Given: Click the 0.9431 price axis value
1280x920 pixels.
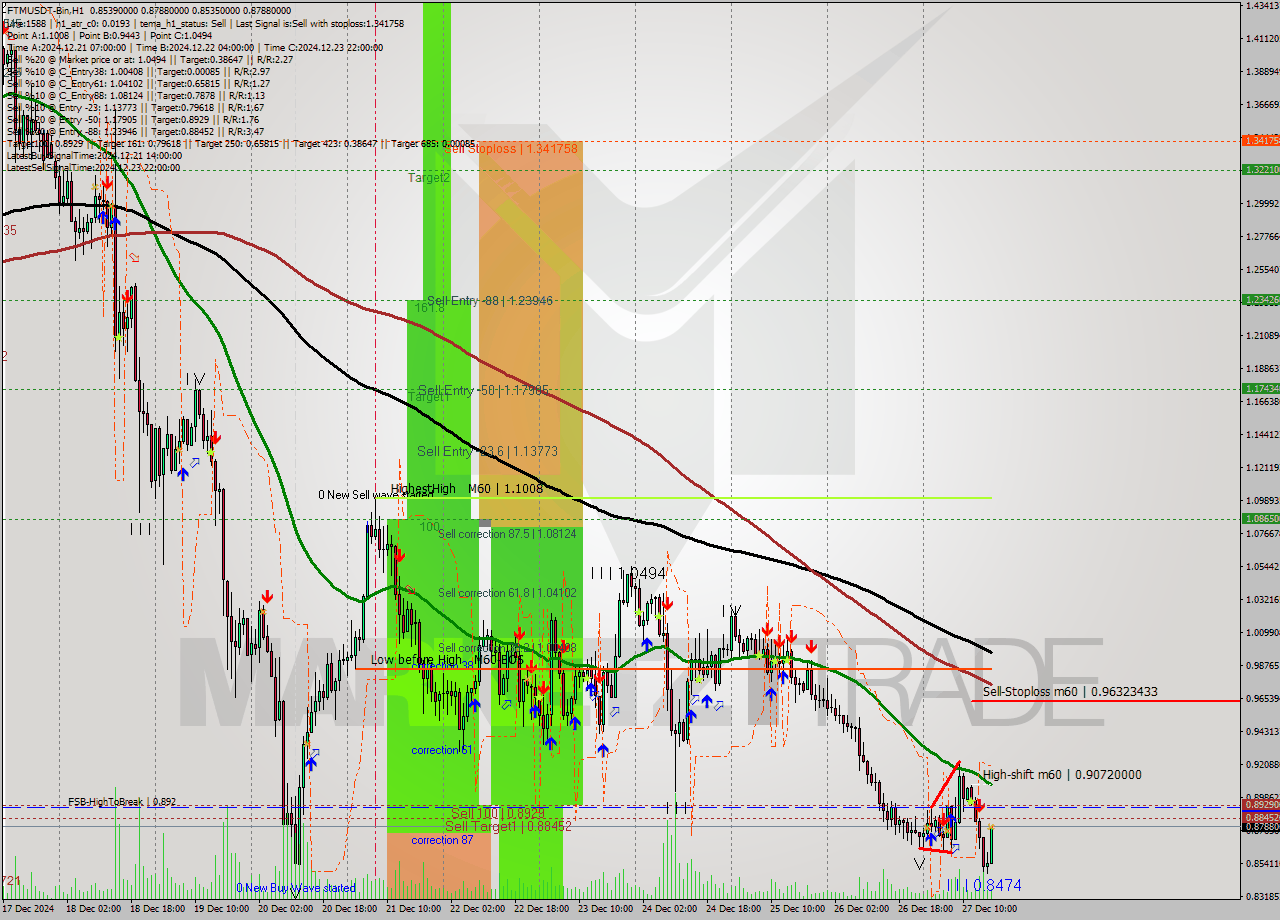Looking at the screenshot, I should click(1261, 731).
